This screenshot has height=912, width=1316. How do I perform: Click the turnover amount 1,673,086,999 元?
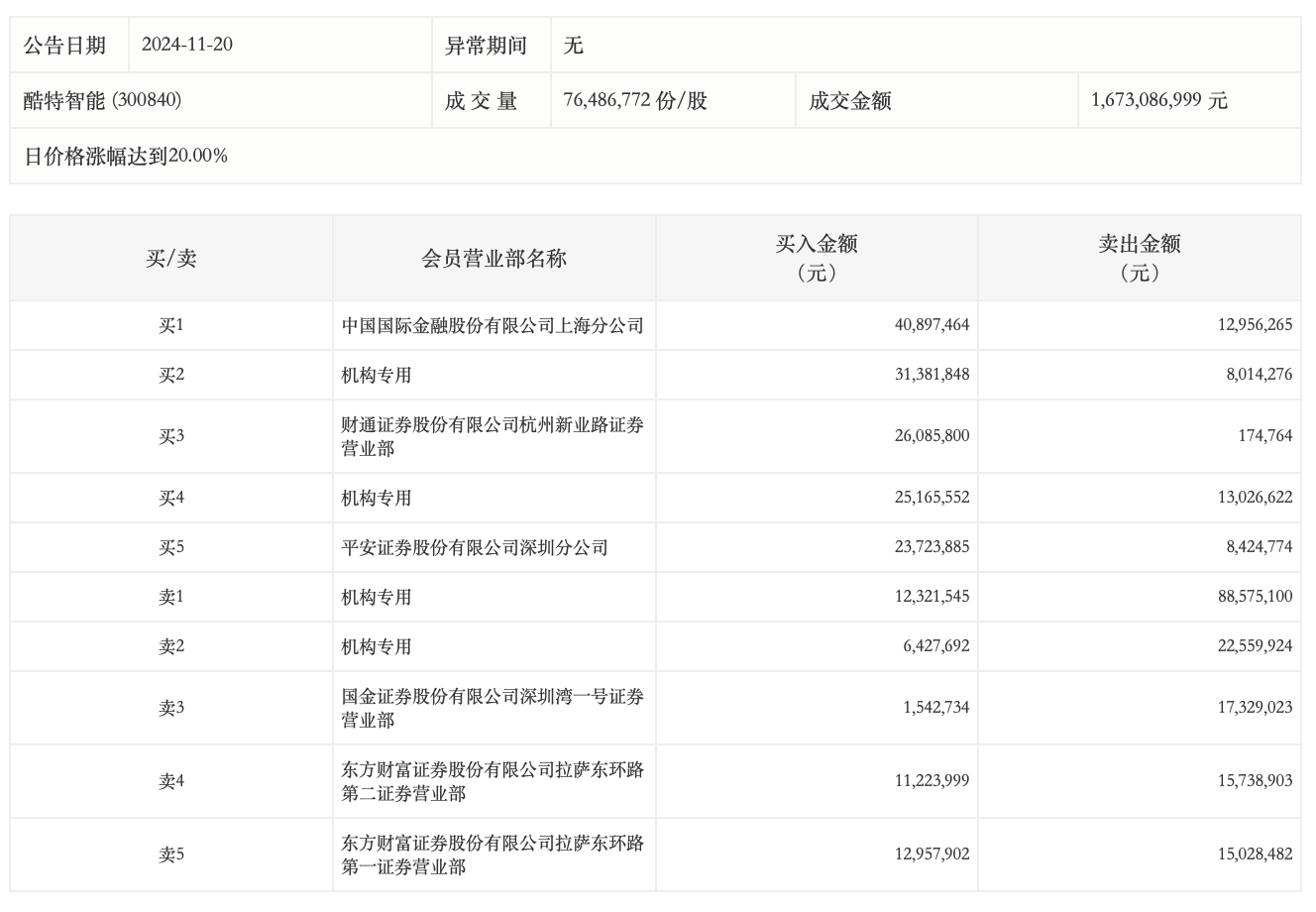(1158, 100)
